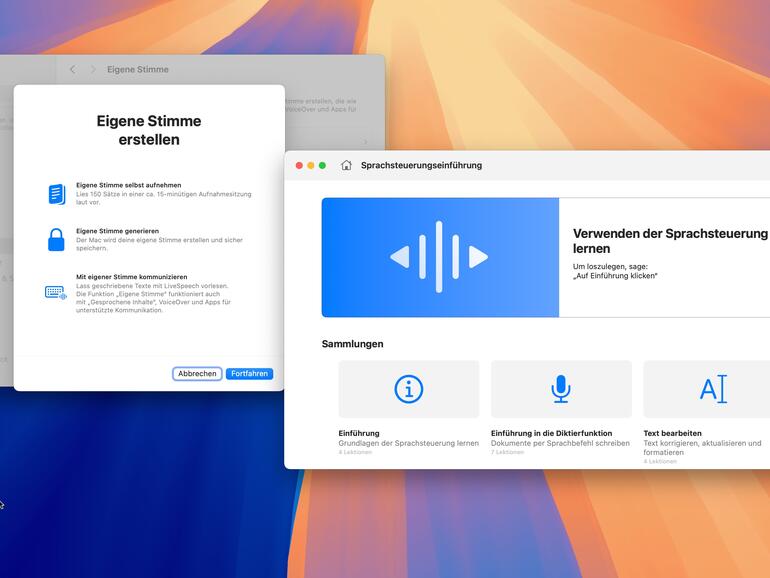Image resolution: width=770 pixels, height=578 pixels.
Task: Click the Eigene Stimme erstellen dialog title
Action: (x=149, y=130)
